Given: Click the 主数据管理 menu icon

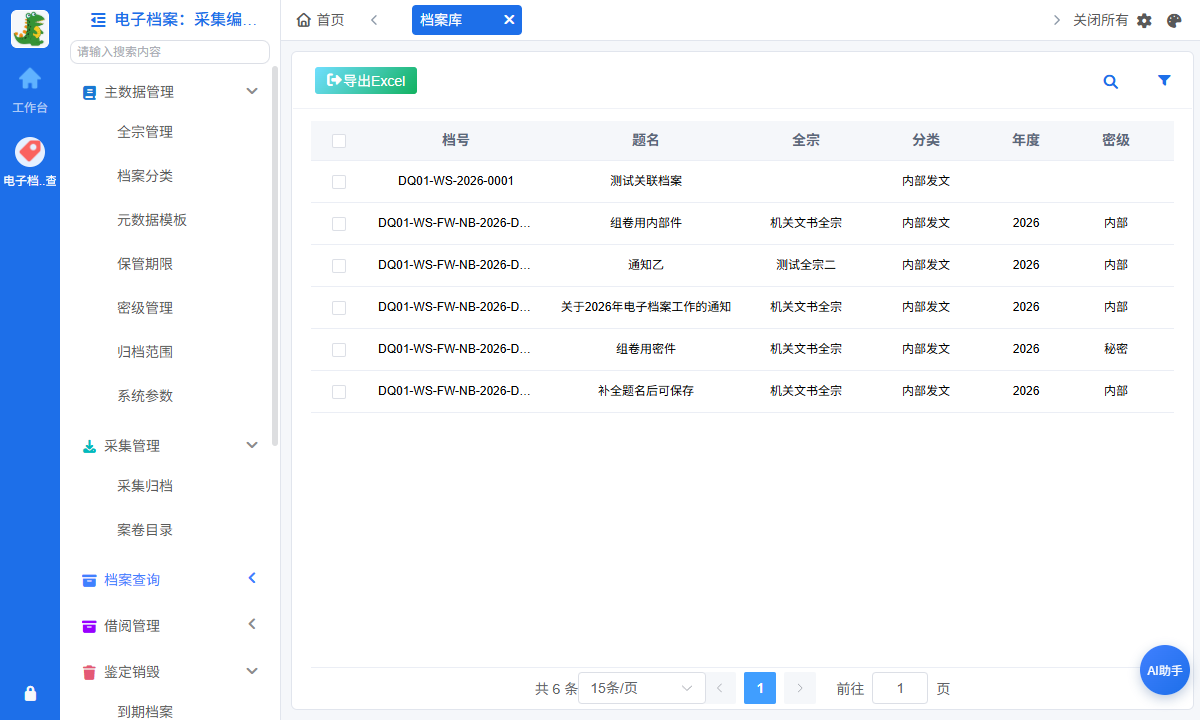Looking at the screenshot, I should (89, 92).
